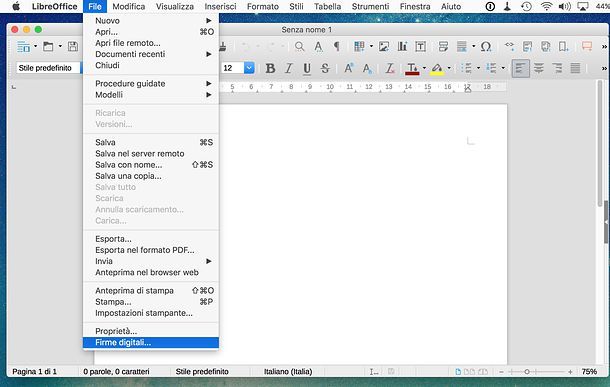
Task: Click the zoom out minus button
Action: (x=501, y=372)
